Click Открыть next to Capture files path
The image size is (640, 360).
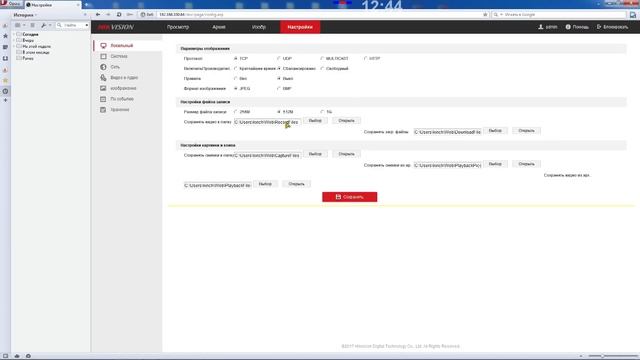[x=347, y=154]
